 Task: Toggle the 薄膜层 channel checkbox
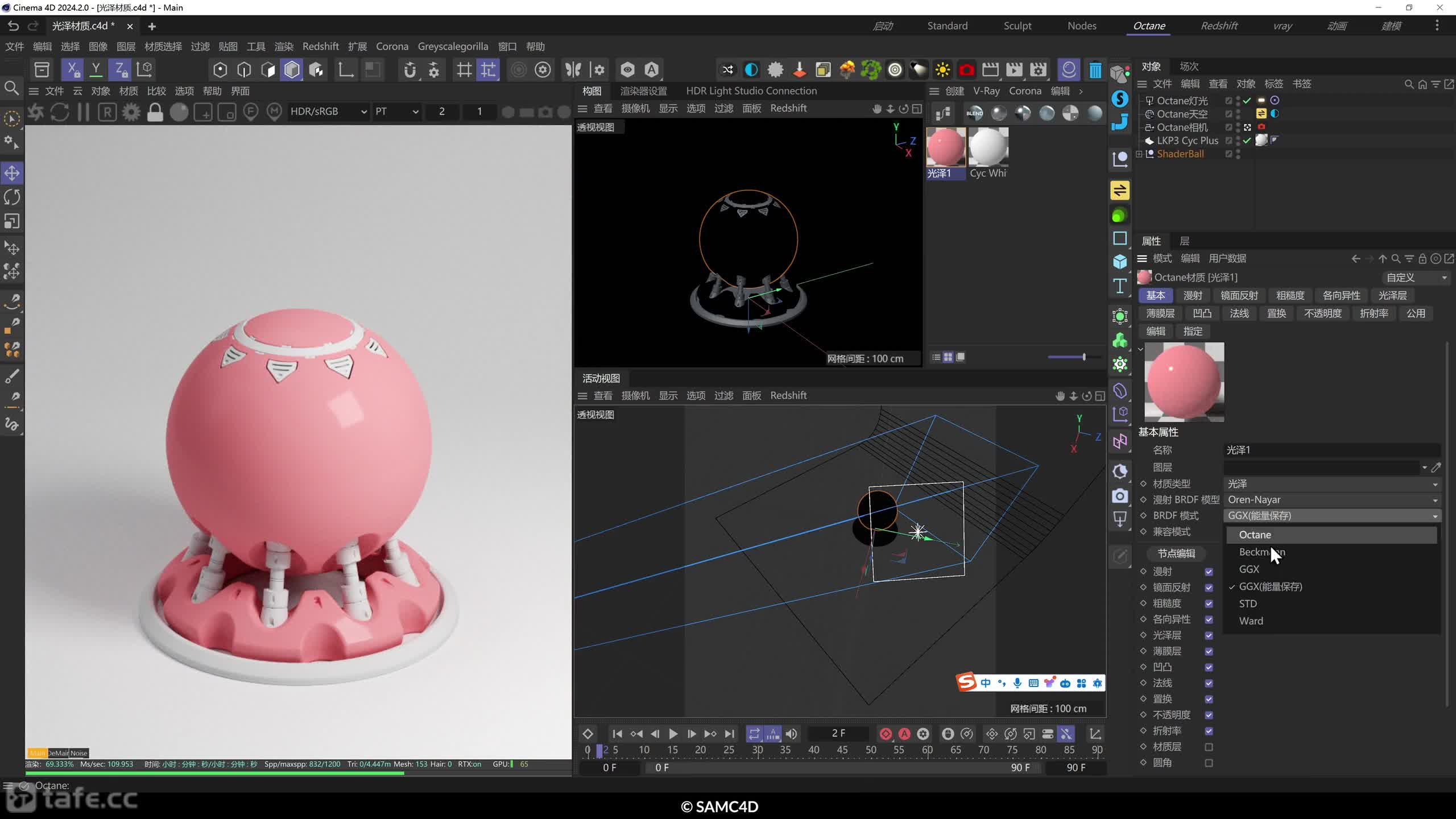(1209, 651)
